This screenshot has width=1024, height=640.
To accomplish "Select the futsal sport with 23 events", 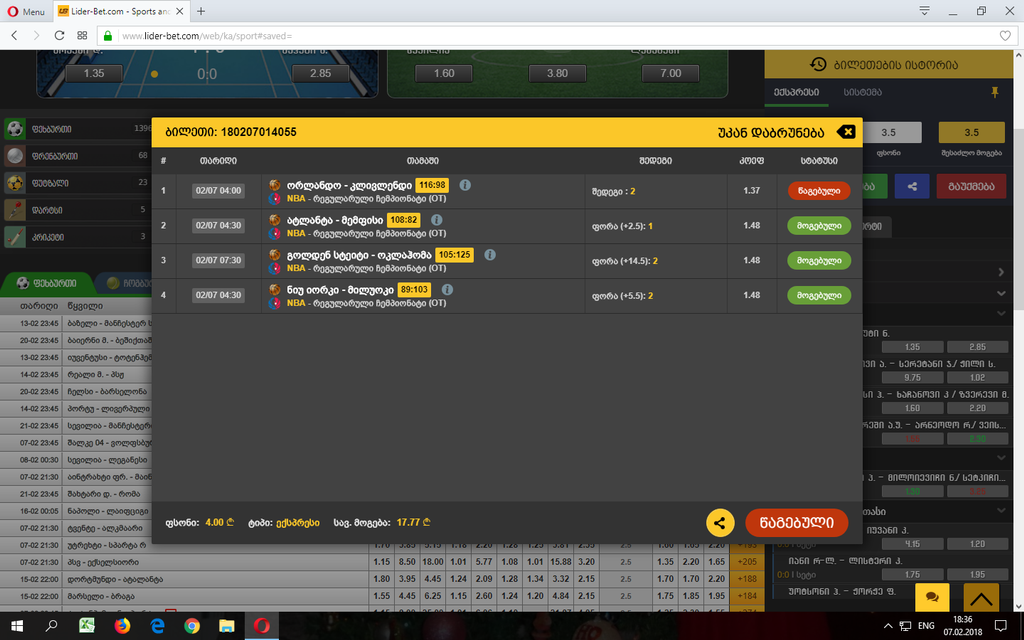I will tap(77, 183).
